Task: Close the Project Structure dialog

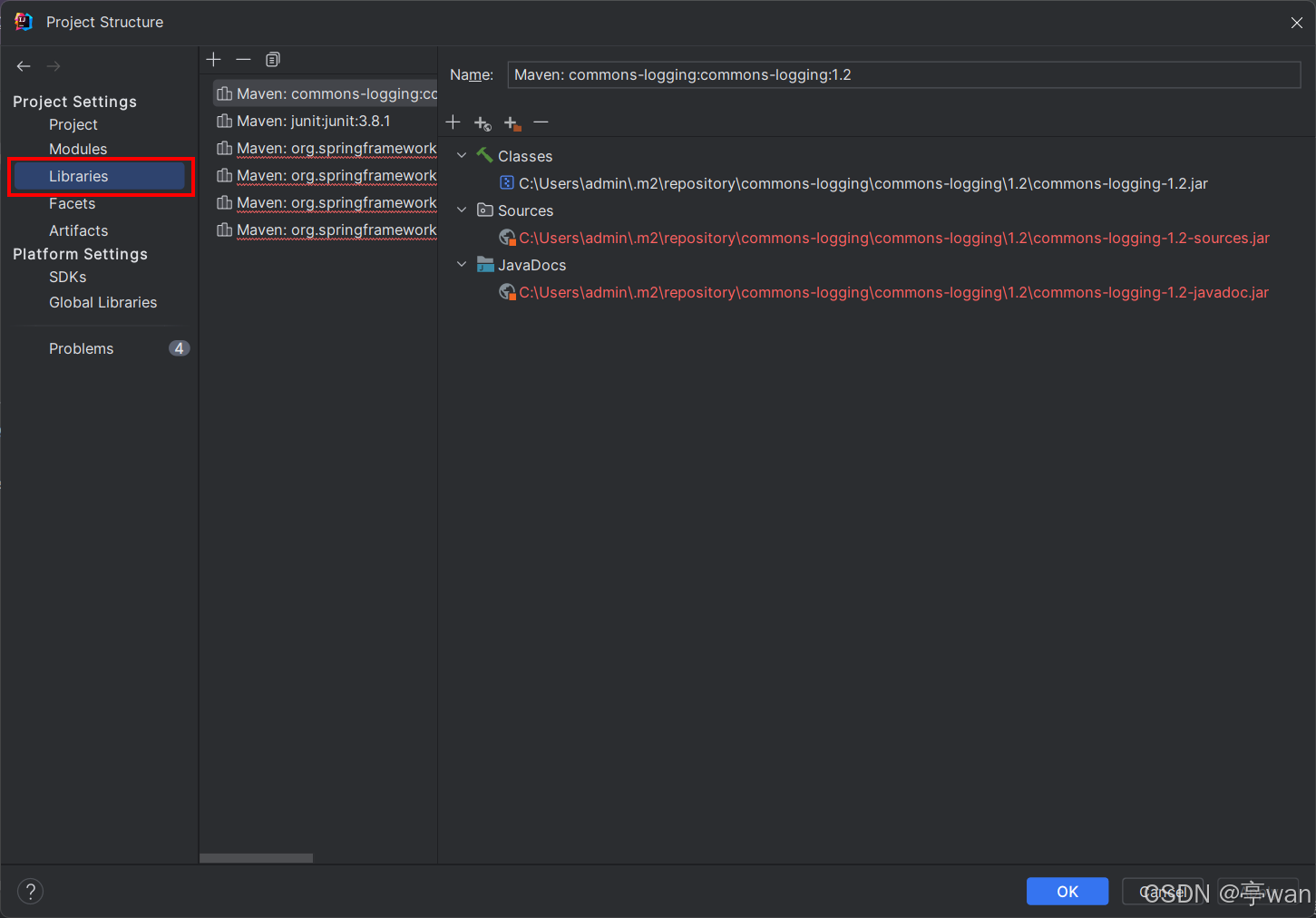Action: tap(1297, 23)
